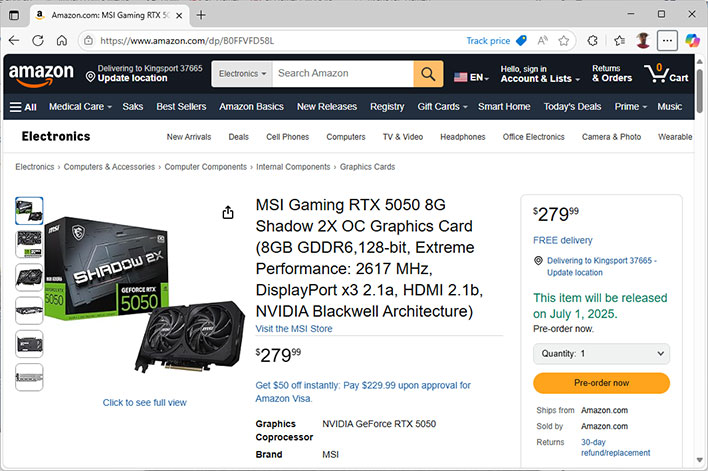708x471 pixels.
Task: Open Returns & Orders
Action: click(612, 74)
